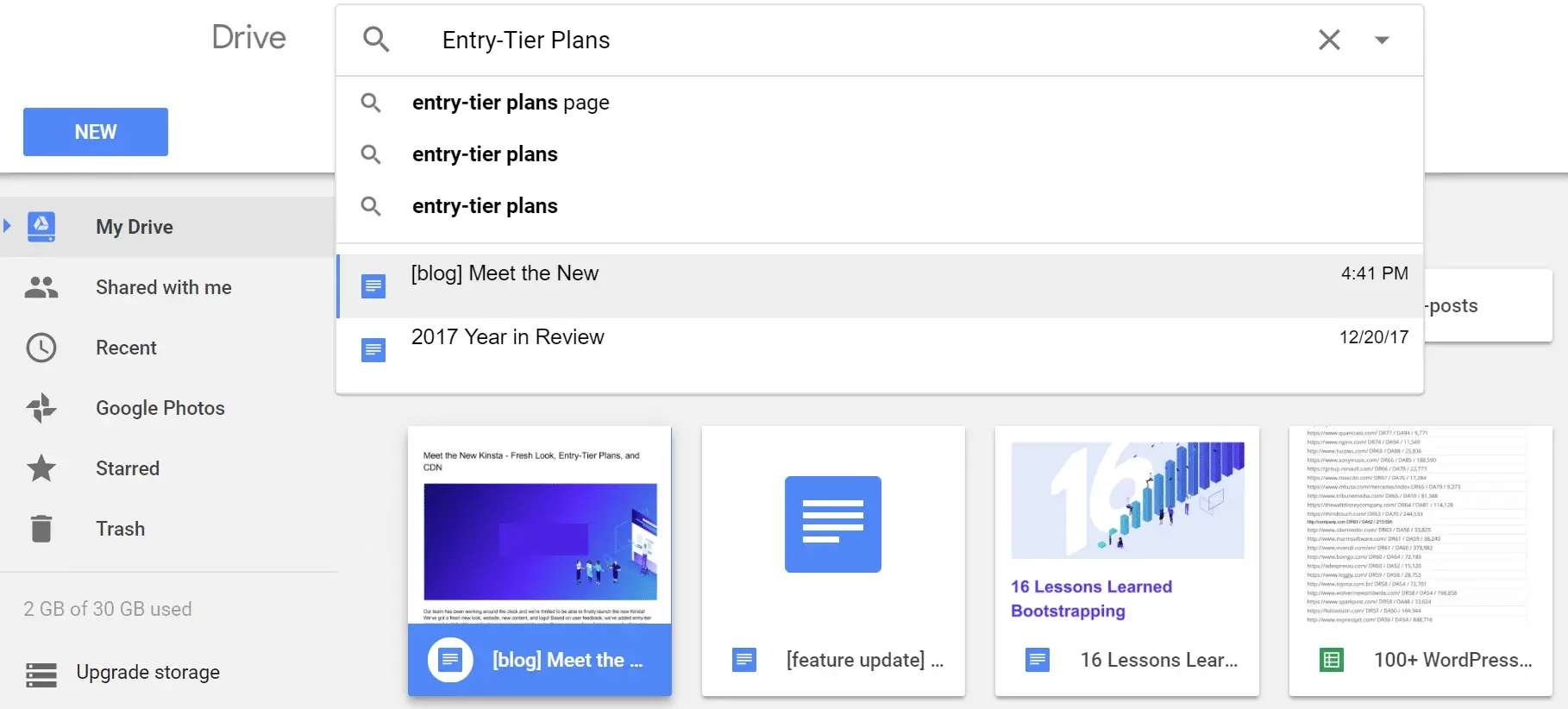Click the Drive logo text
1568x709 pixels.
[x=248, y=37]
